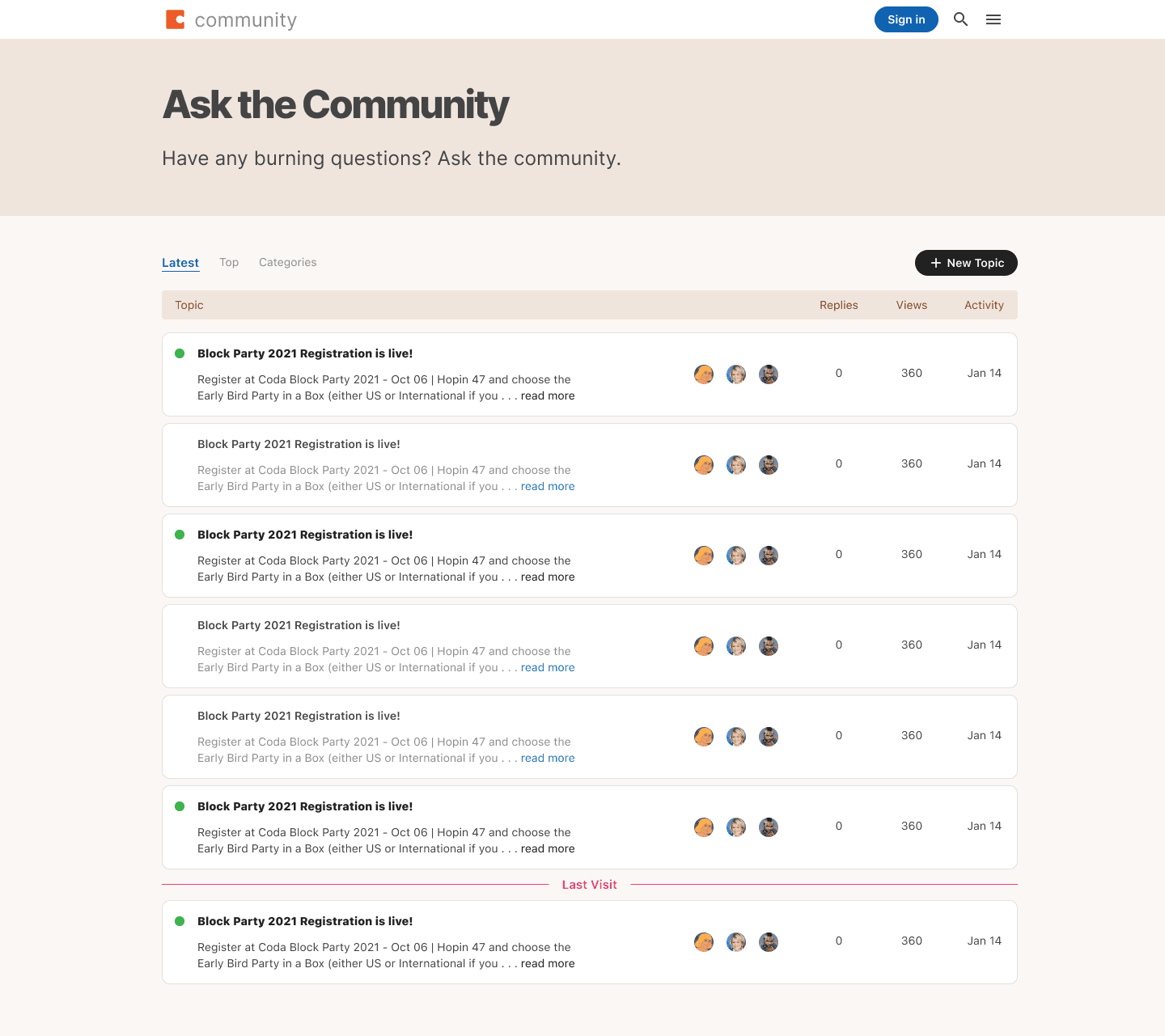Image resolution: width=1165 pixels, height=1036 pixels.
Task: Click the bearded man avatar in the fourth topic
Action: click(x=769, y=646)
